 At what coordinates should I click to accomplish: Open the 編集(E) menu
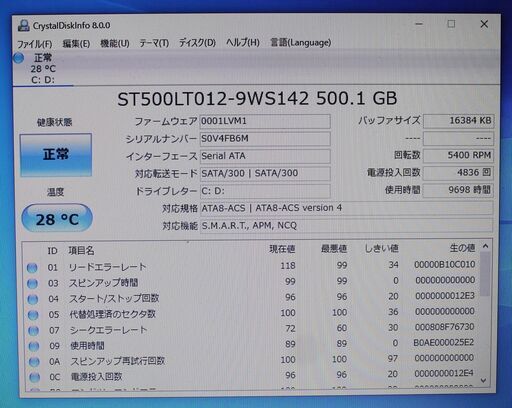point(76,44)
